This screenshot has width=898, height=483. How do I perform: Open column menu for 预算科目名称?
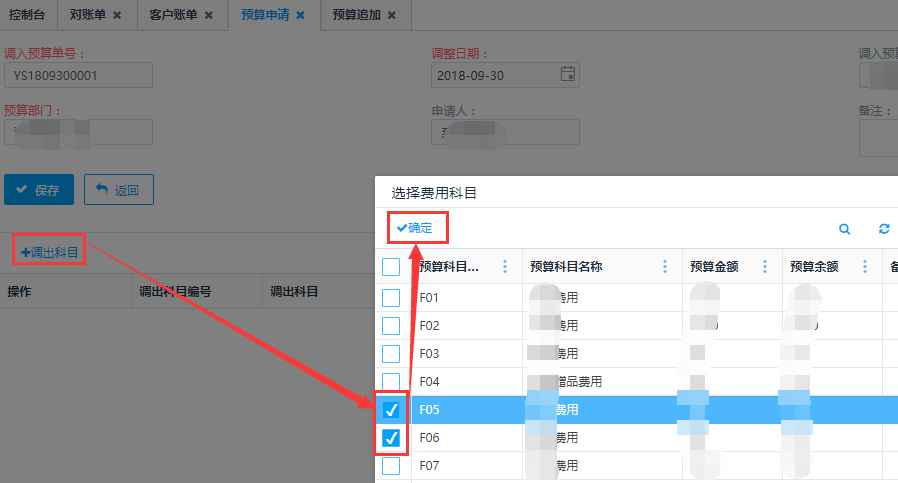click(x=665, y=267)
